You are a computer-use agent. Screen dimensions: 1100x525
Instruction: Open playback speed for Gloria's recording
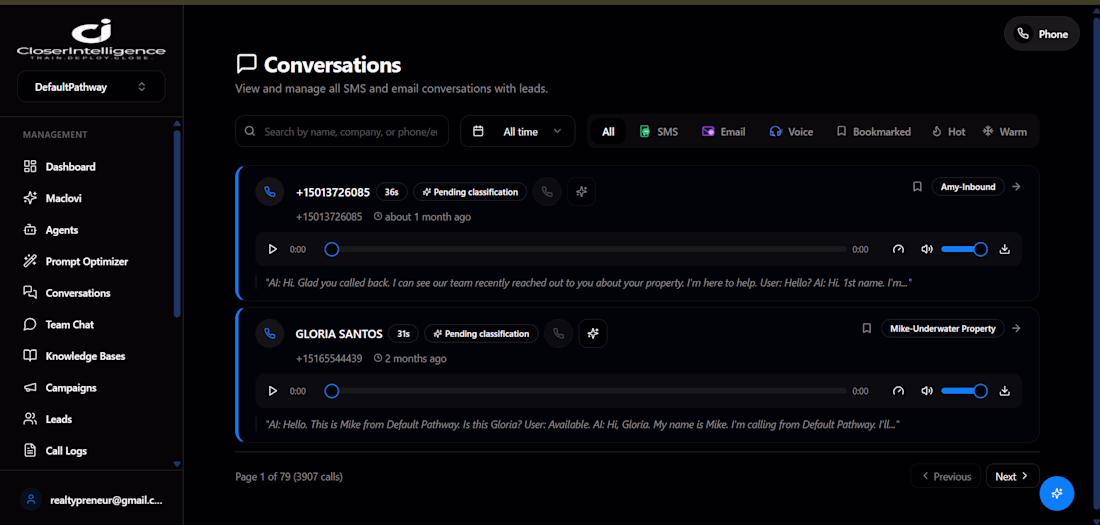click(898, 391)
